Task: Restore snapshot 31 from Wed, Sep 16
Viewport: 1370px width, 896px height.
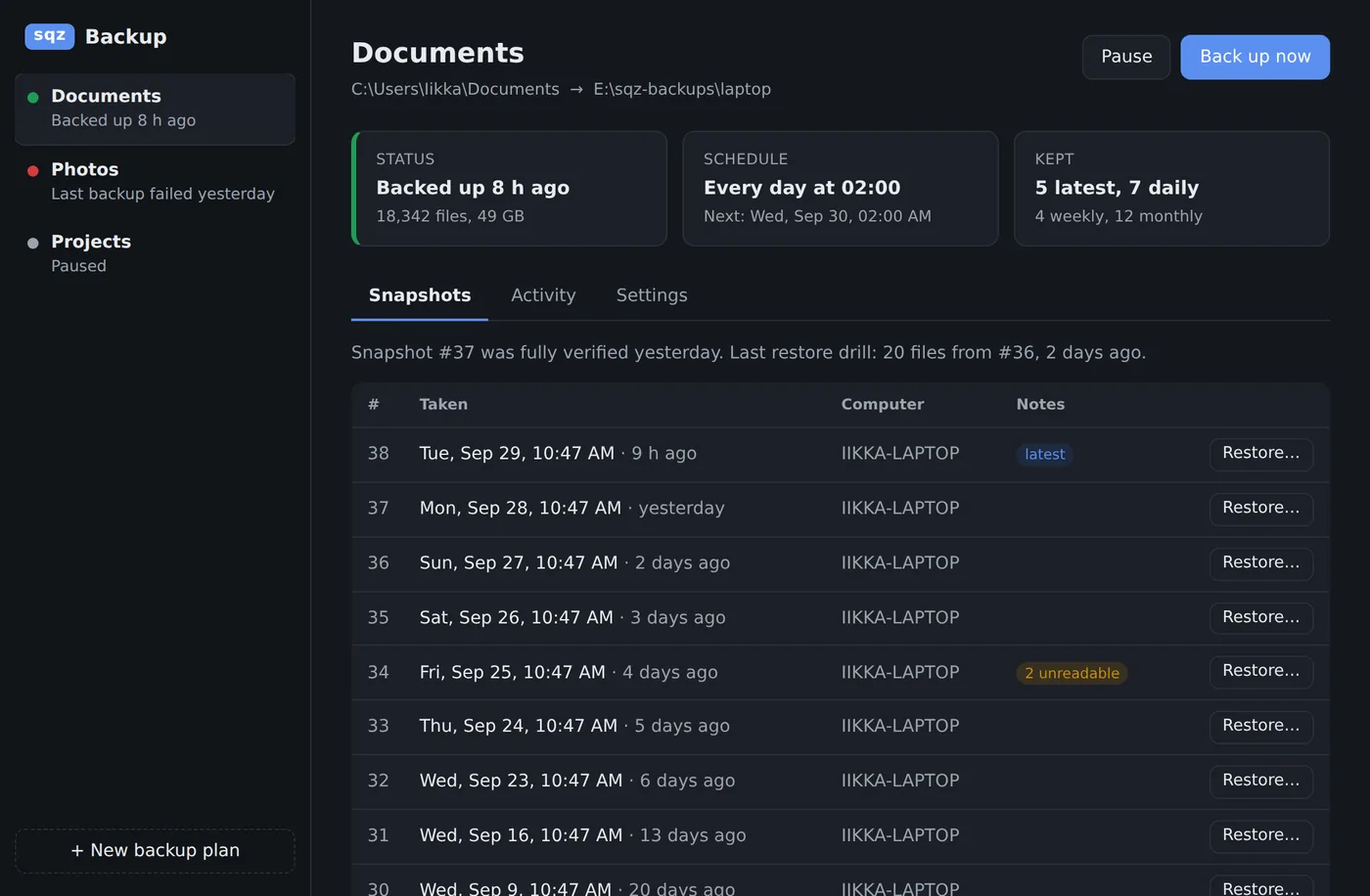Action: click(1261, 836)
